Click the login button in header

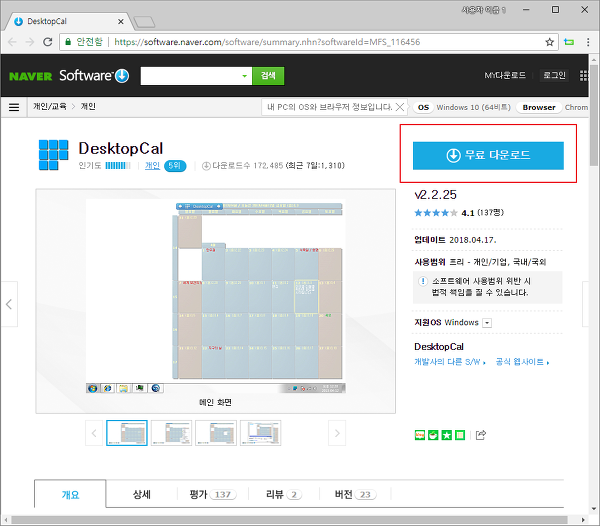tap(554, 75)
